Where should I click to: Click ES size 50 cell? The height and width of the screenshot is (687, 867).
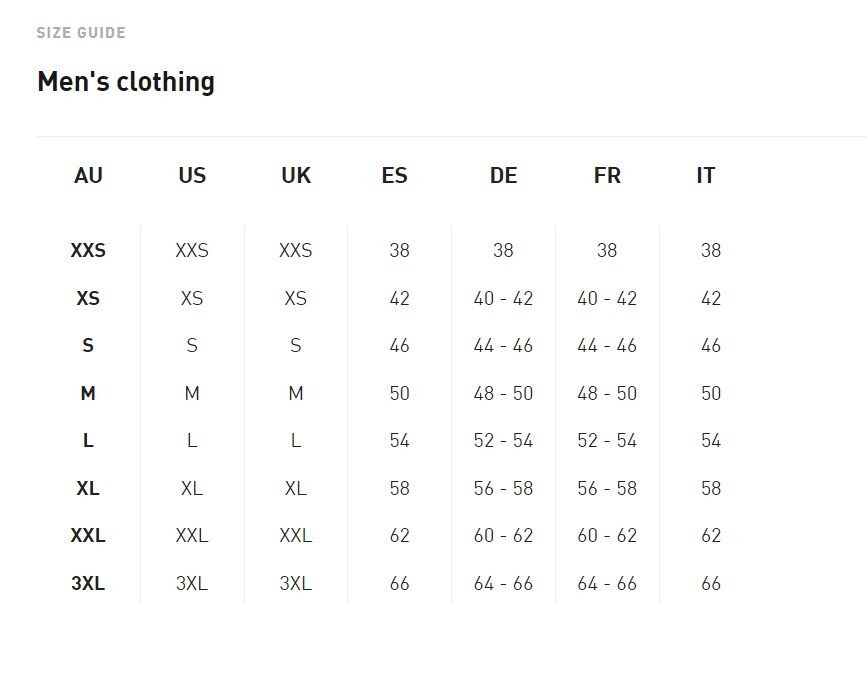click(x=399, y=393)
